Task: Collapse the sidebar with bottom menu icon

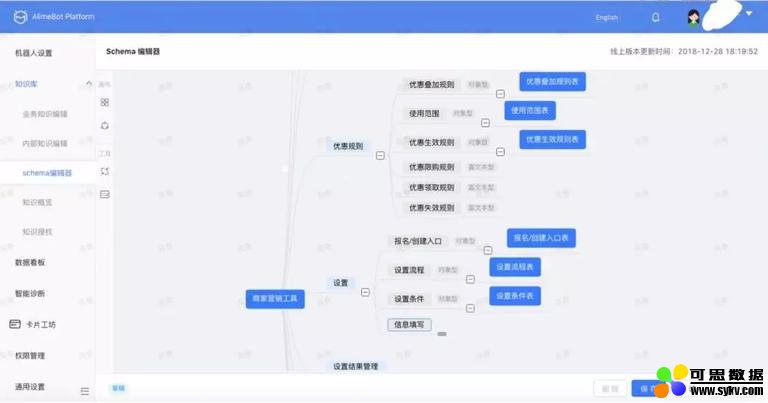Action: (85, 390)
